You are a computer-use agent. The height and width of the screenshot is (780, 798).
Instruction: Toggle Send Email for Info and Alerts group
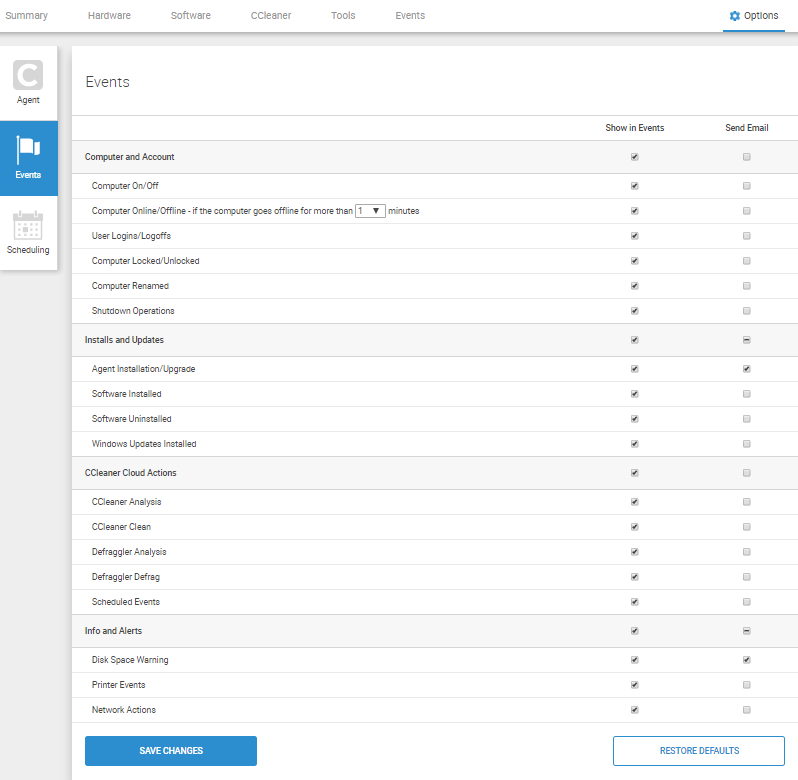click(x=747, y=630)
